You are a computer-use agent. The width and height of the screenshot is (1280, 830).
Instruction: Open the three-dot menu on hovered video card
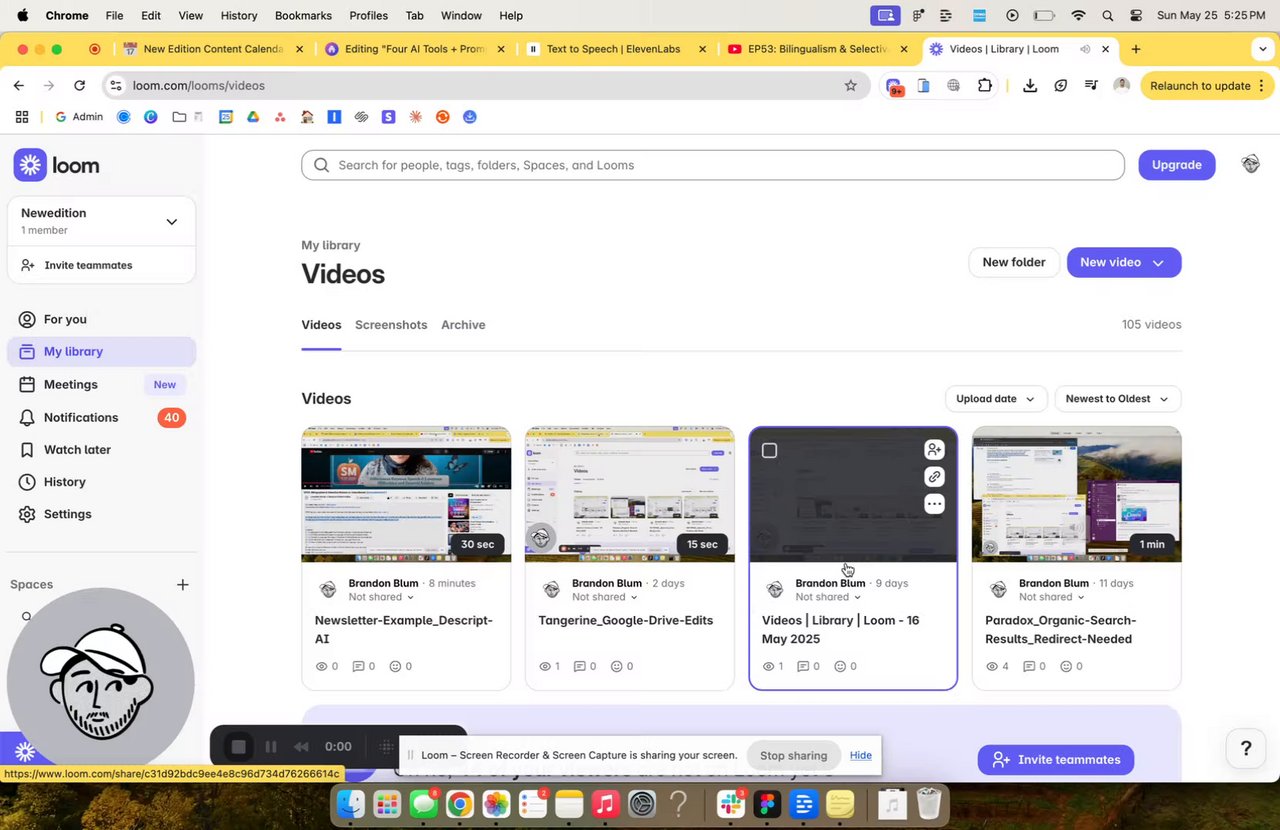934,504
